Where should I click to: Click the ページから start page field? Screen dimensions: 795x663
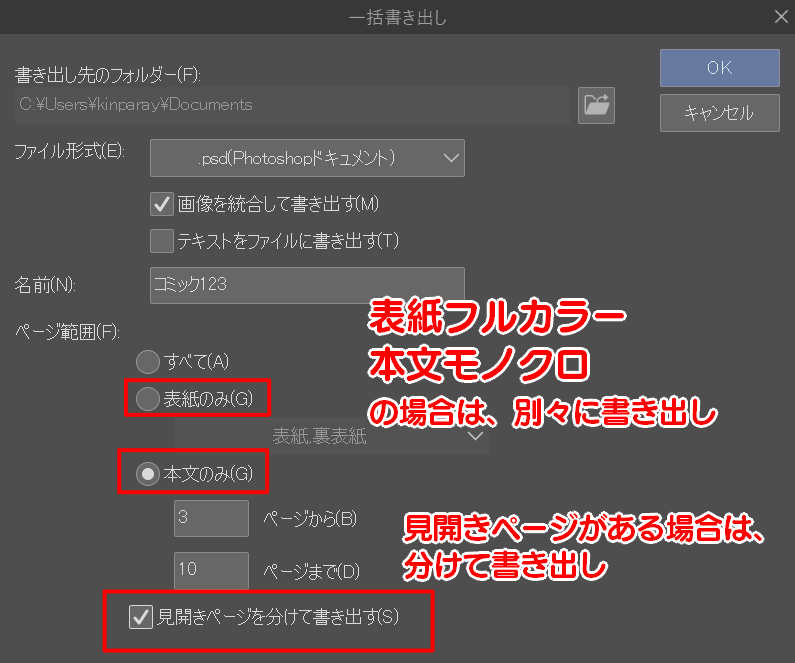(211, 518)
